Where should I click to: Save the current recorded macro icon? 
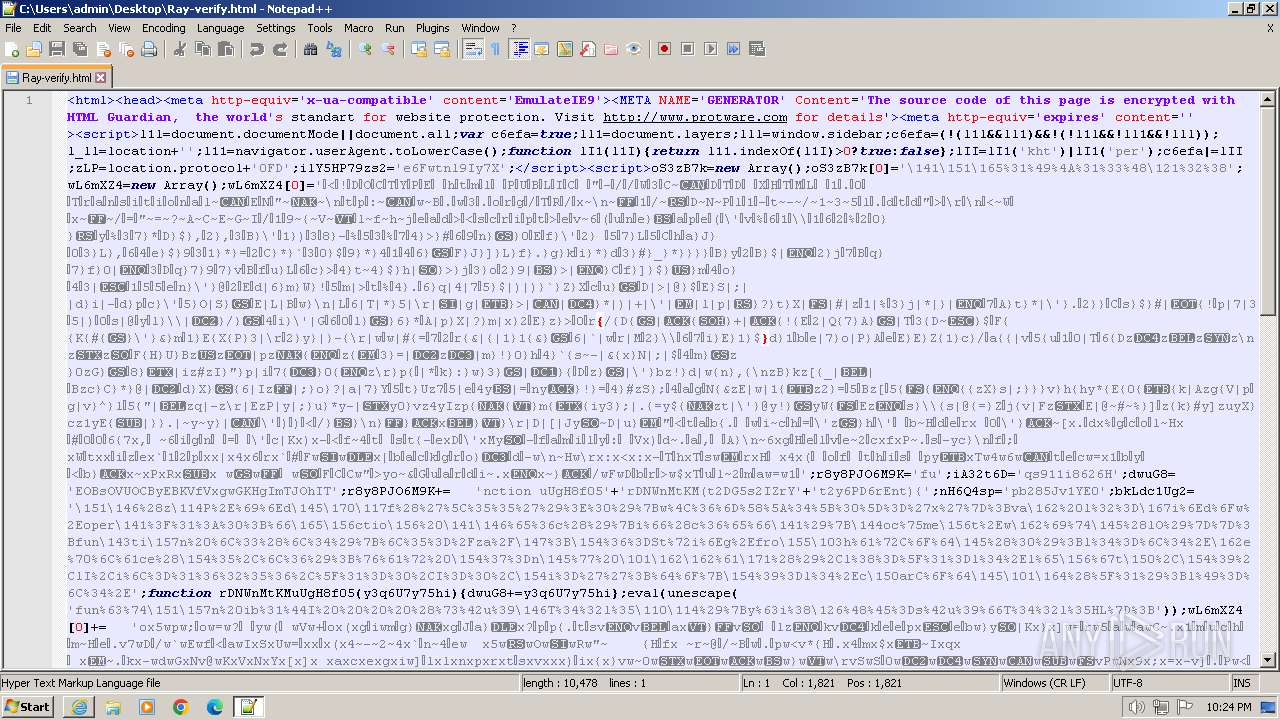click(757, 49)
